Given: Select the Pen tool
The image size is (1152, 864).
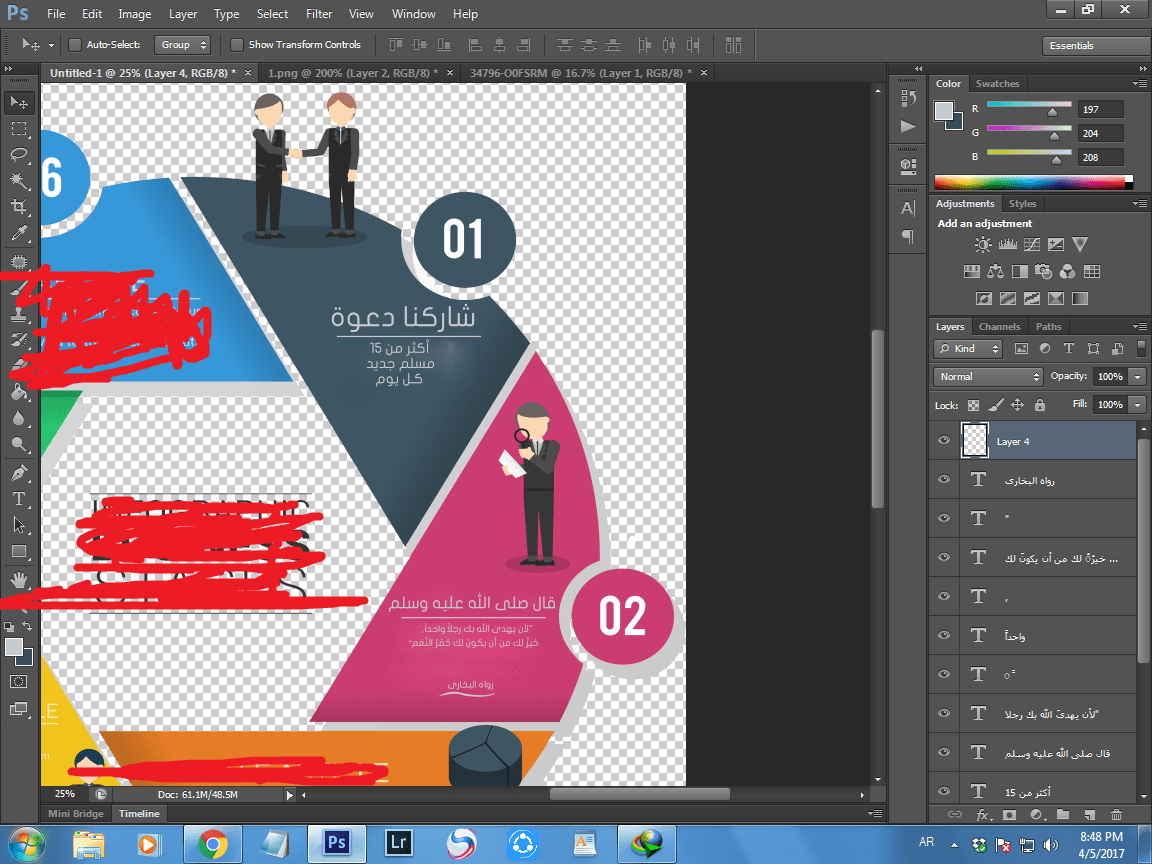Looking at the screenshot, I should click(x=19, y=472).
